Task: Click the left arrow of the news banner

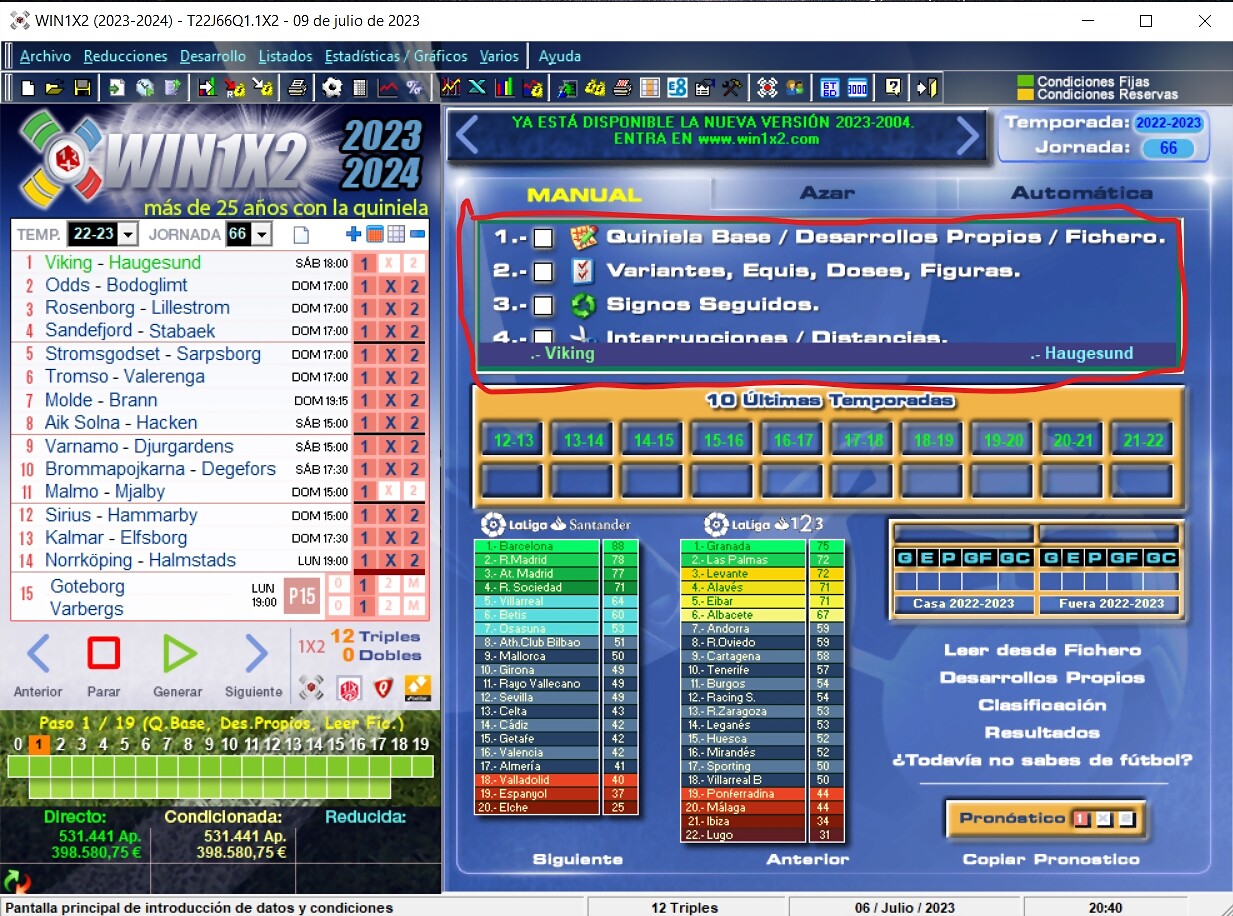Action: [467, 136]
